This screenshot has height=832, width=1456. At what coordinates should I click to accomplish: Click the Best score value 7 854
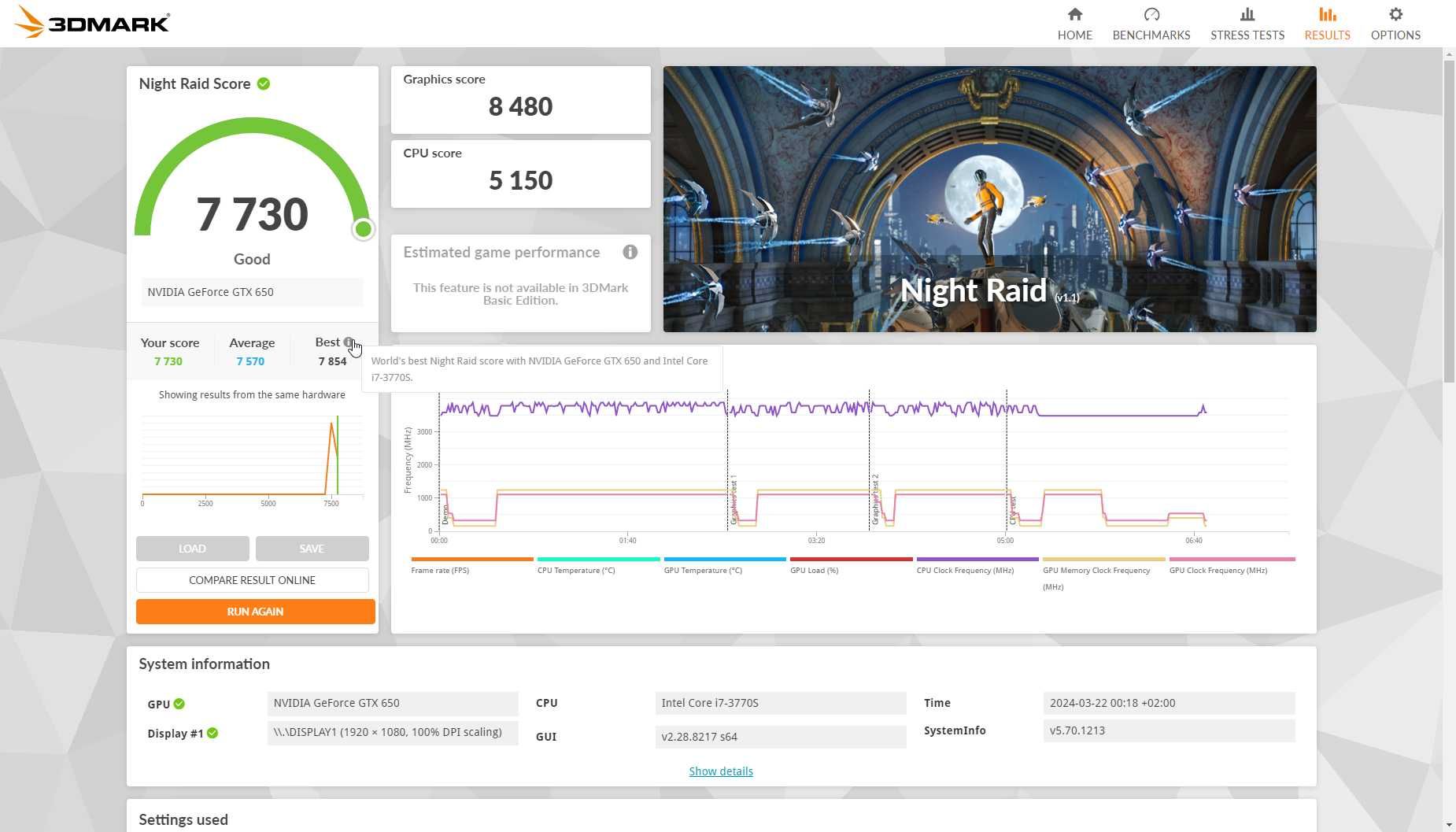click(x=332, y=361)
